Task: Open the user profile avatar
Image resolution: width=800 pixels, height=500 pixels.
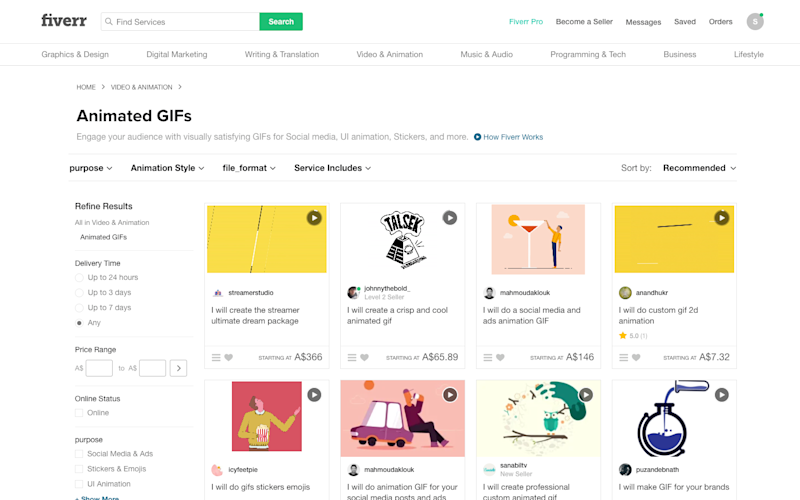Action: pos(755,21)
